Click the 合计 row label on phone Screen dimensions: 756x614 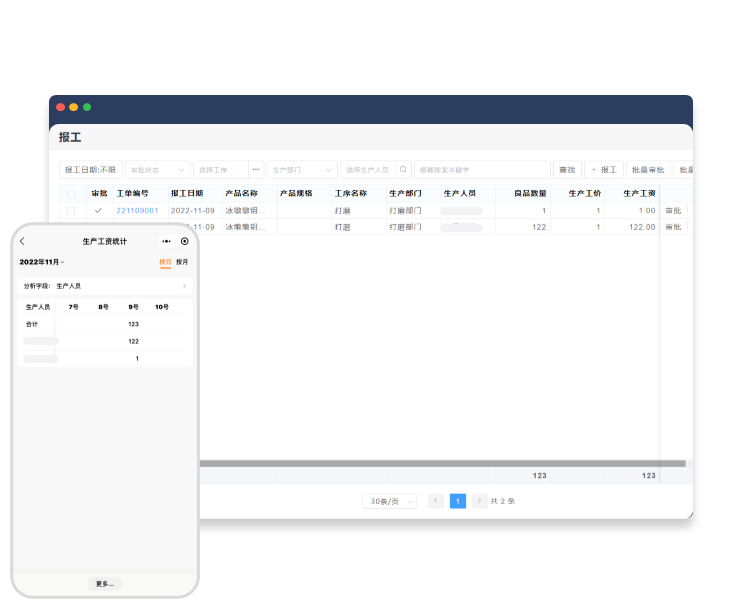[x=32, y=324]
